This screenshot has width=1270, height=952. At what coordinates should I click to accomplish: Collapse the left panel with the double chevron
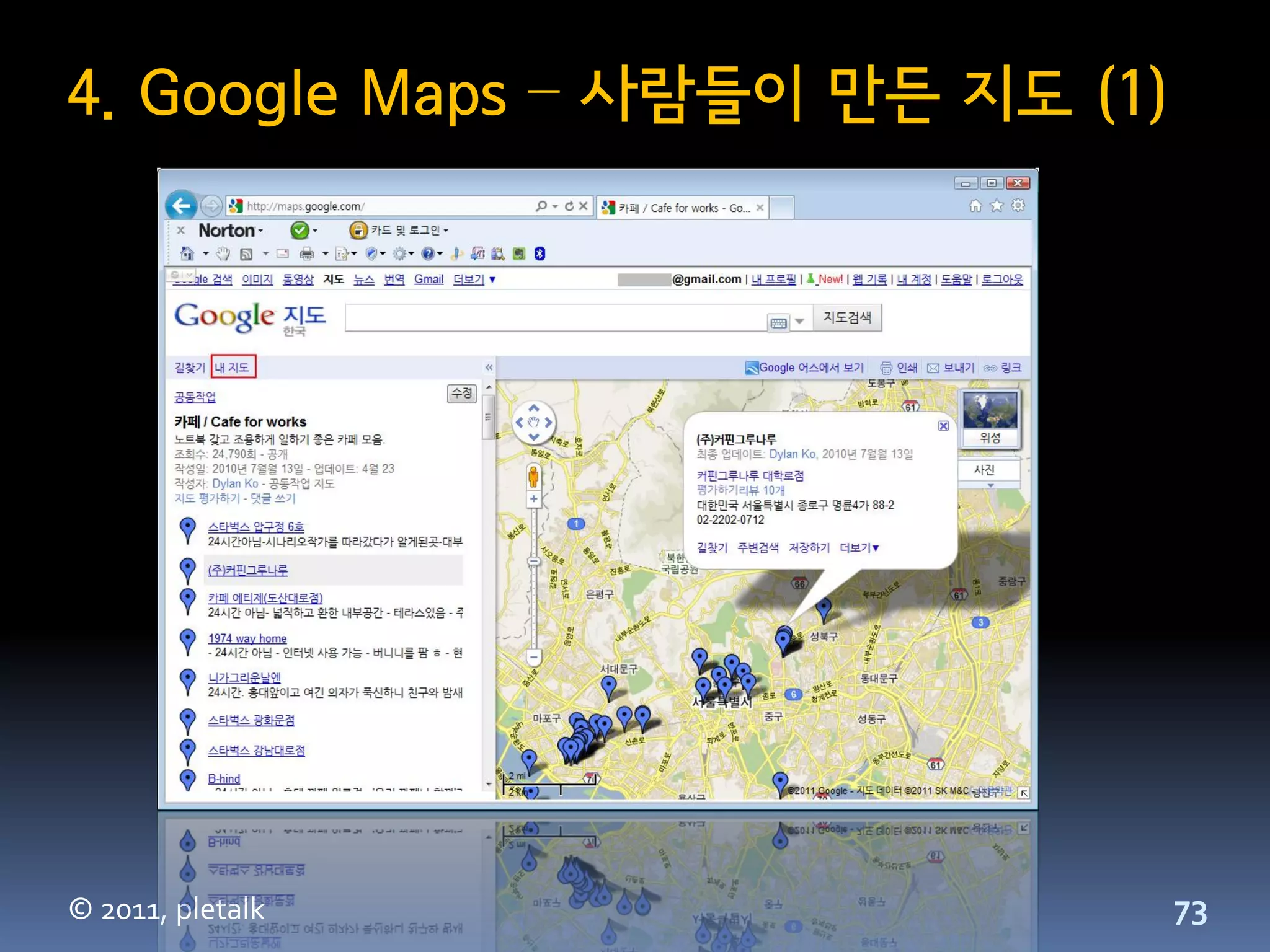pyautogui.click(x=489, y=368)
